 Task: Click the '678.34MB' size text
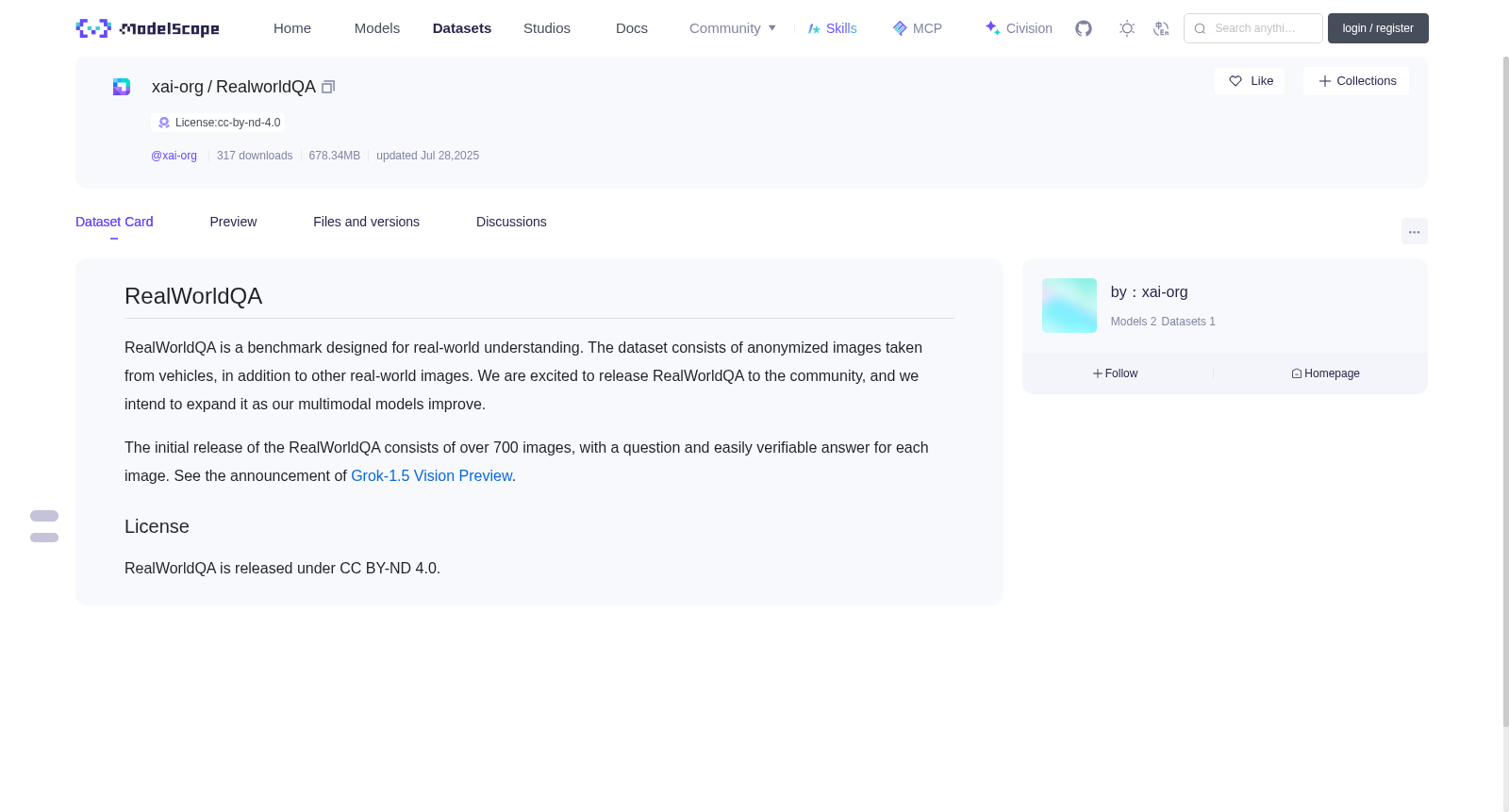(335, 156)
